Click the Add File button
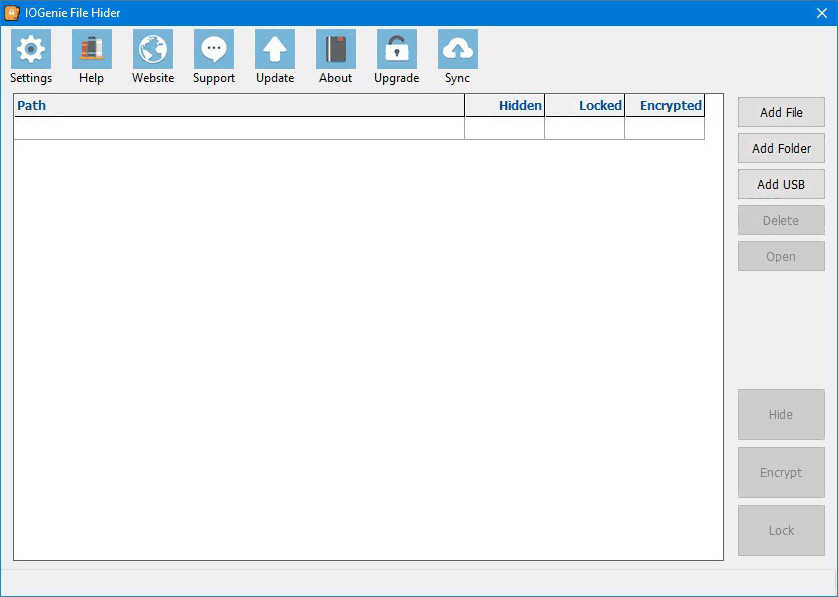The image size is (838, 597). click(x=781, y=112)
